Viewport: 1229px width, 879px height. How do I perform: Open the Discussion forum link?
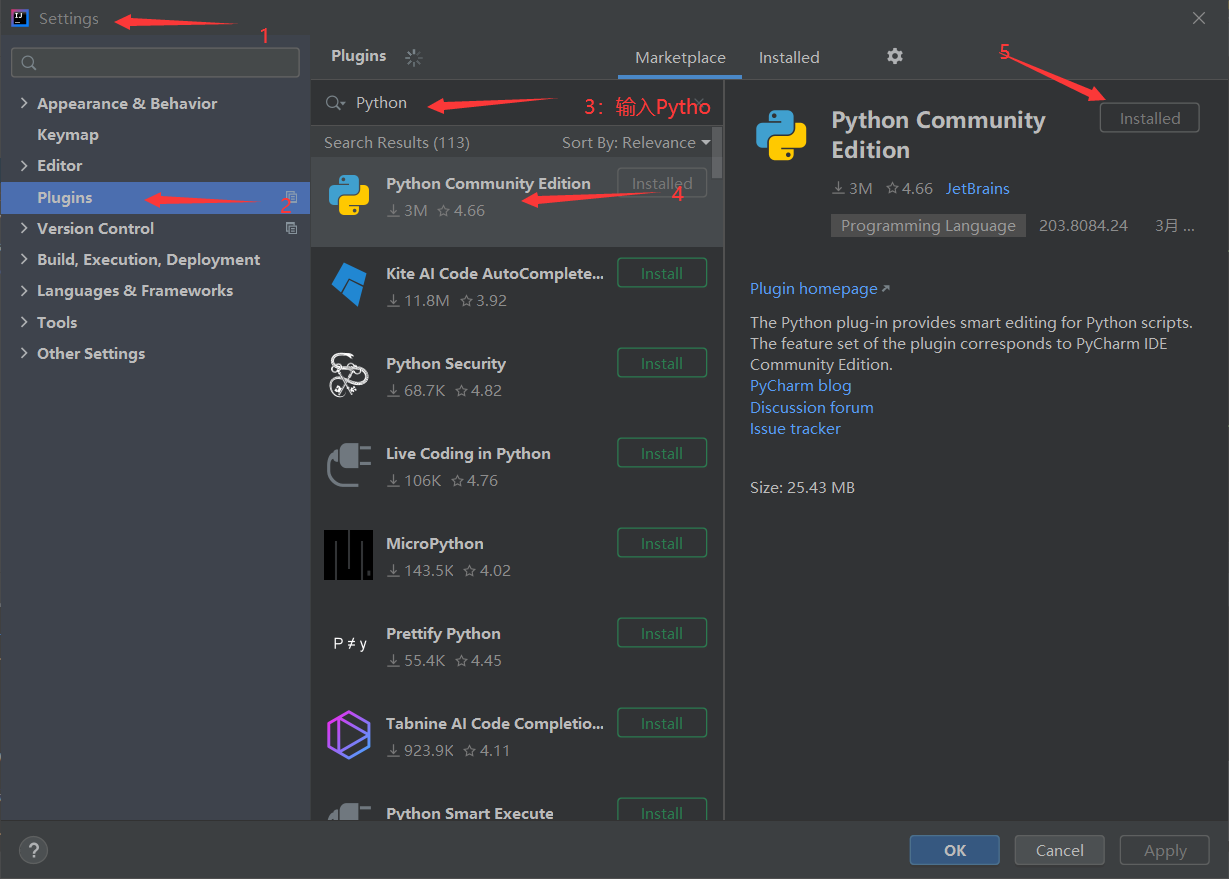coord(812,407)
